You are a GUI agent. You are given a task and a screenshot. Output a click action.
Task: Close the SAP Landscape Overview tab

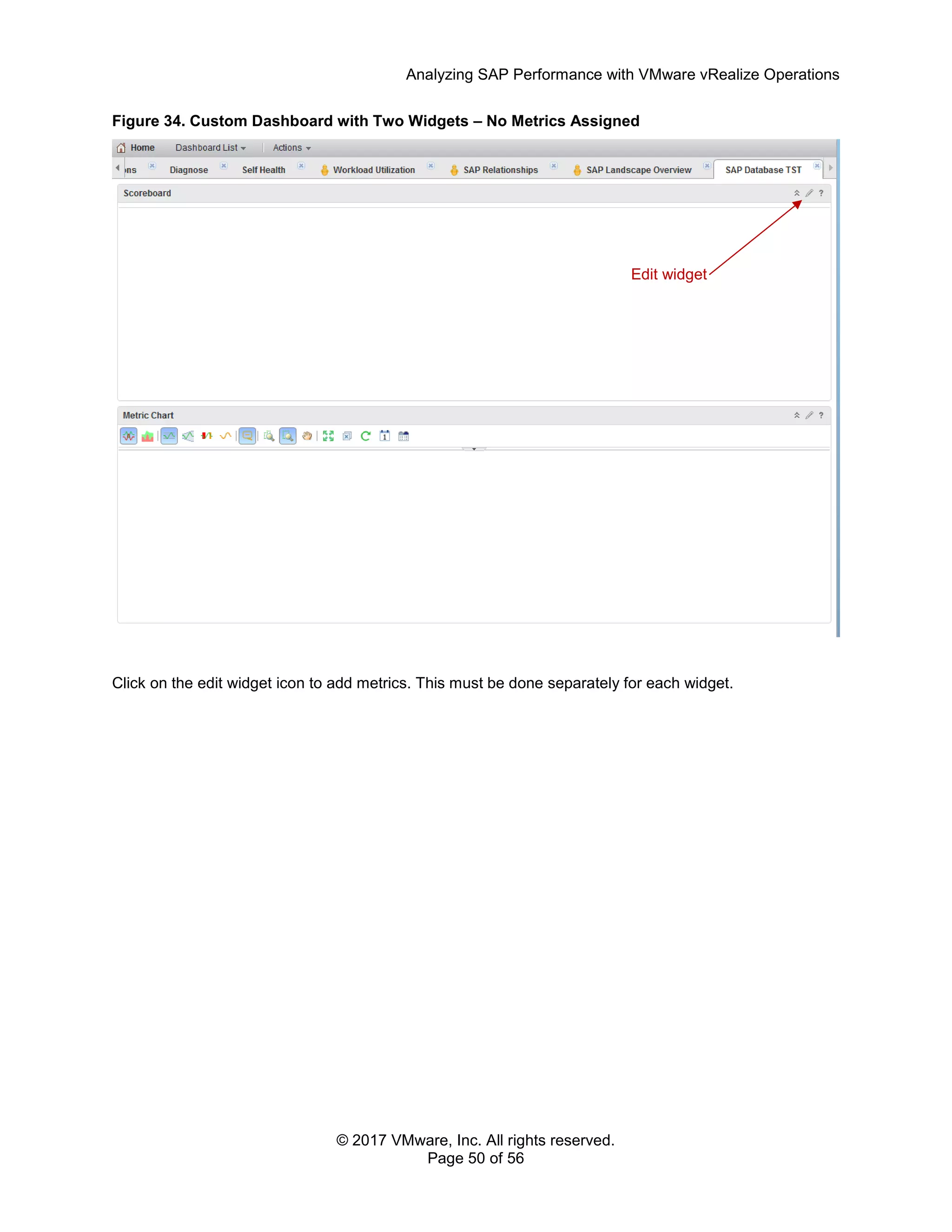(707, 166)
